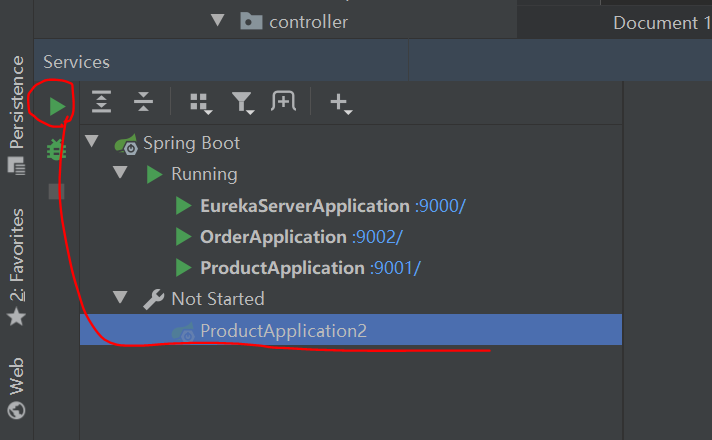The width and height of the screenshot is (712, 440).
Task: Select the OrderApplication service
Action: pos(272,237)
